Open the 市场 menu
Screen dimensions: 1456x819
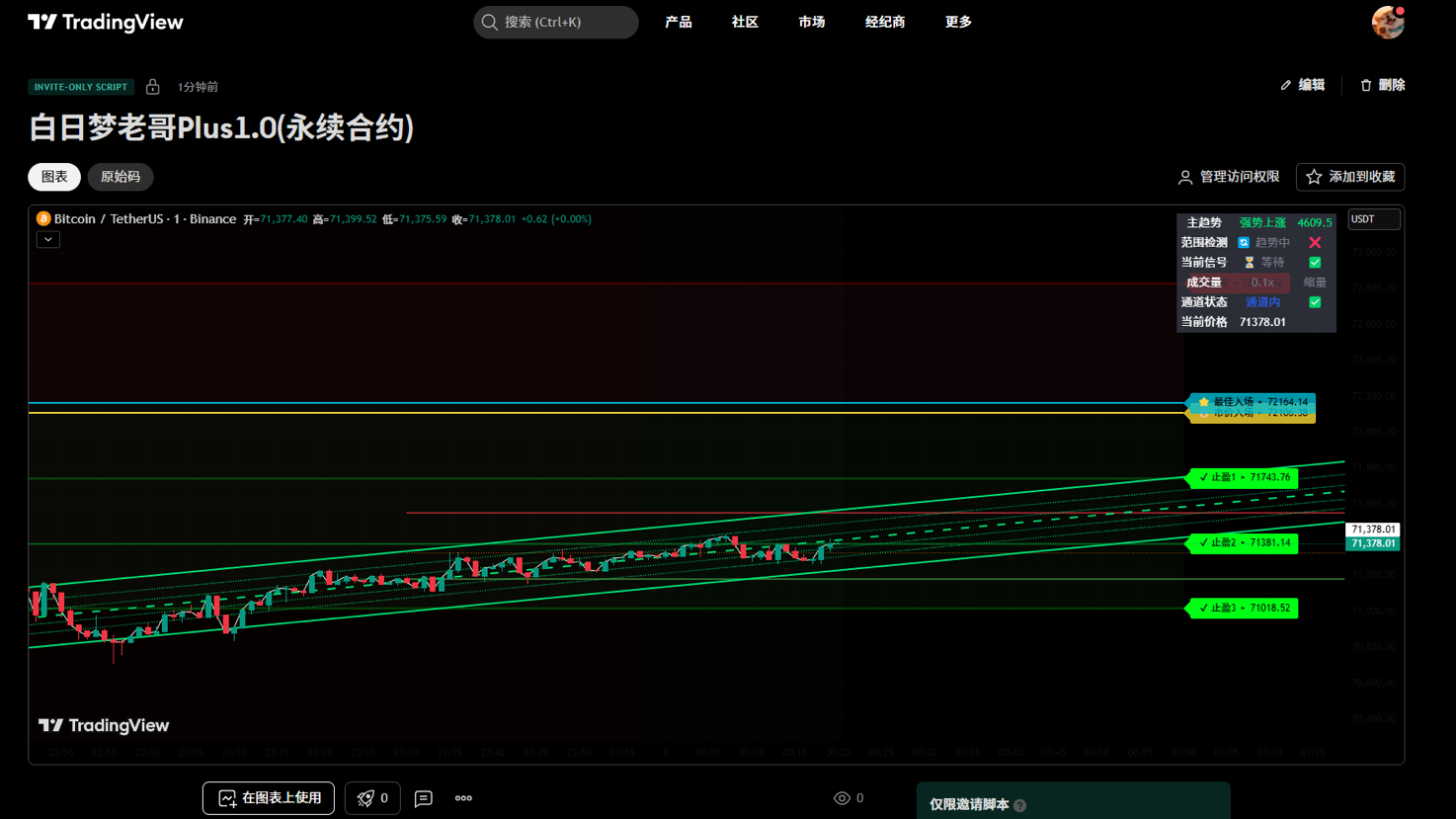[x=812, y=22]
